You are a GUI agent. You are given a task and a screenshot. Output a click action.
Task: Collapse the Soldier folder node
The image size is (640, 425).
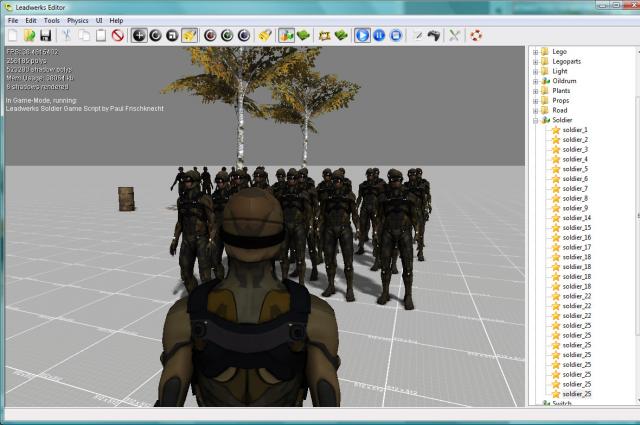pyautogui.click(x=535, y=120)
